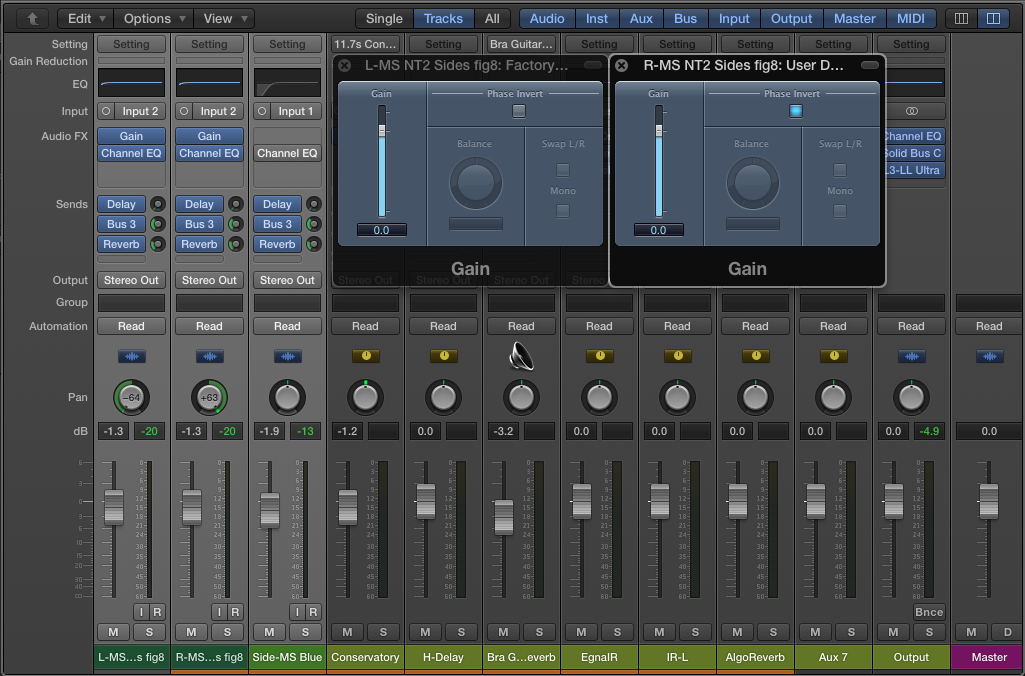The image size is (1025, 676).
Task: Click yellow aux icon on Aux 7 channel
Action: pyautogui.click(x=833, y=356)
